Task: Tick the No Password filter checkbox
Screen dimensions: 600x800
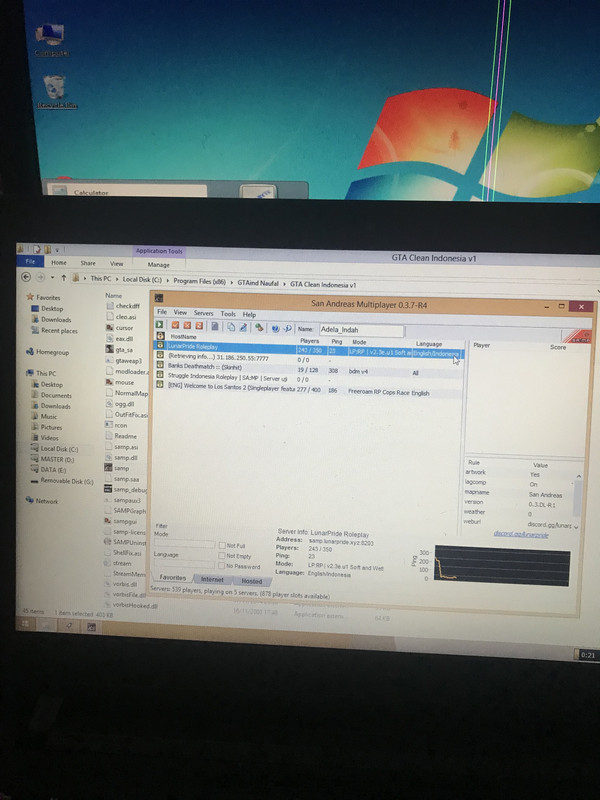Action: [x=222, y=566]
